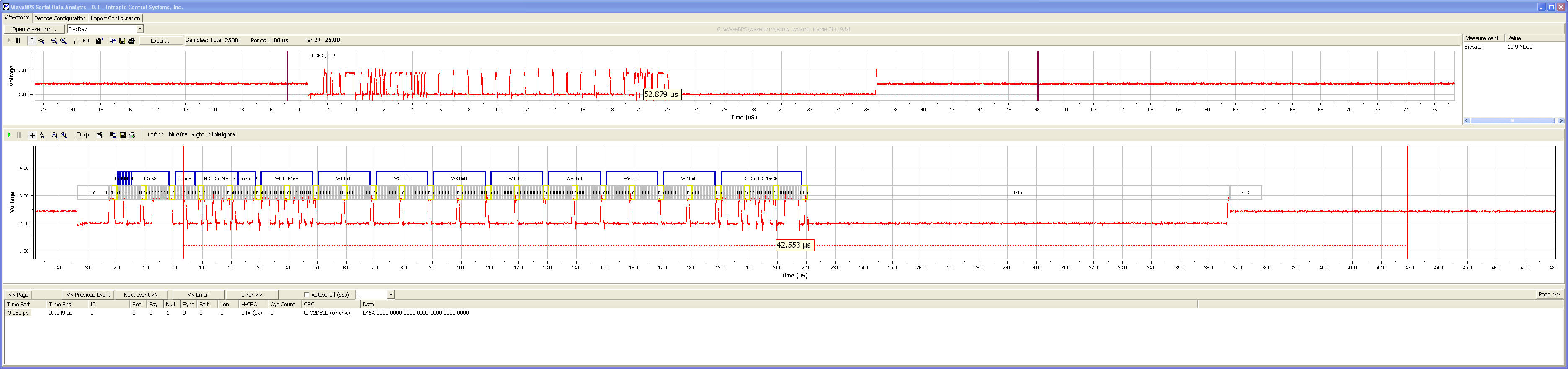Advance with the Page >> button
Image resolution: width=1568 pixels, height=369 pixels.
pyautogui.click(x=1548, y=294)
